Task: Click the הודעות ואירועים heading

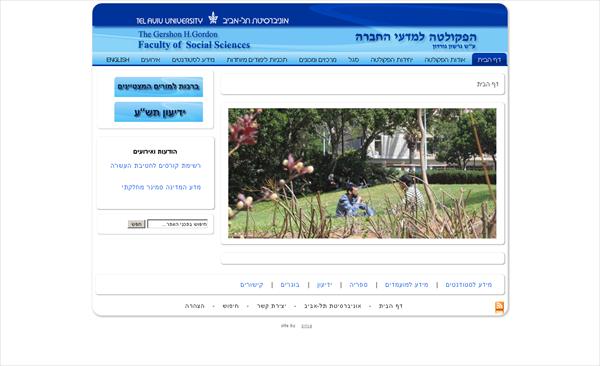Action: pyautogui.click(x=155, y=152)
